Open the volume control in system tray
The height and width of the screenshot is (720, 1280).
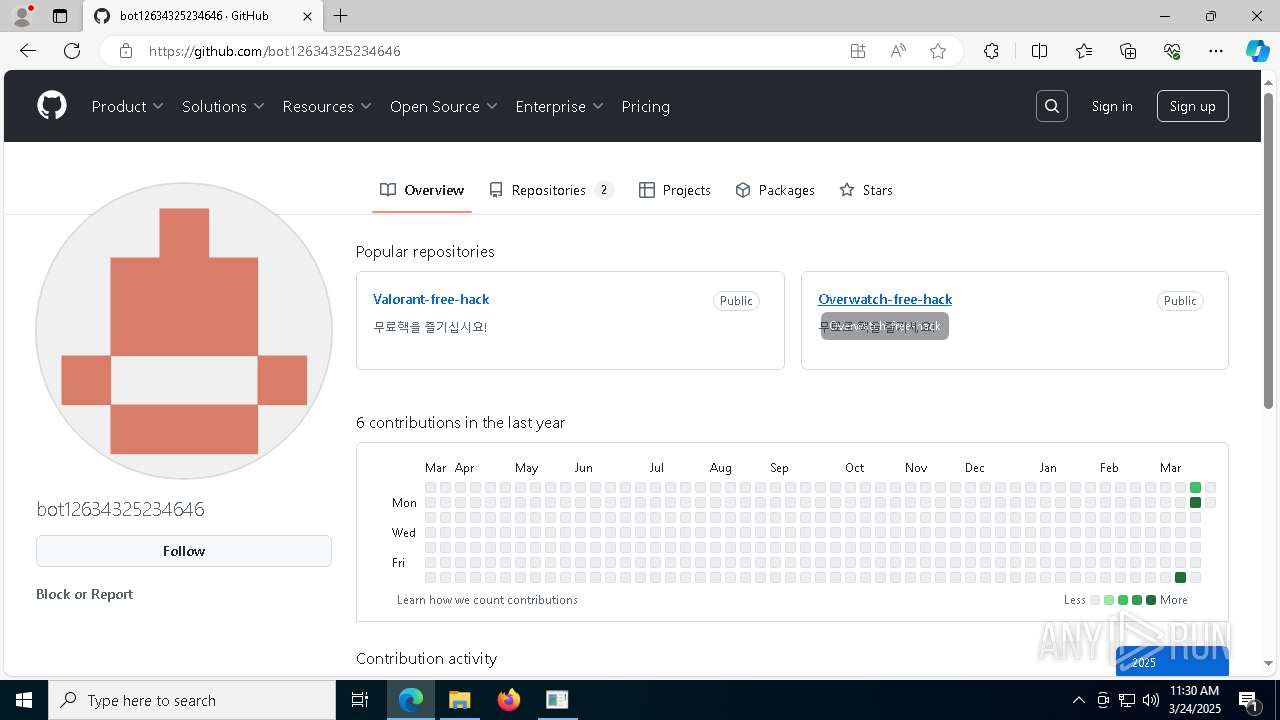[x=1150, y=700]
